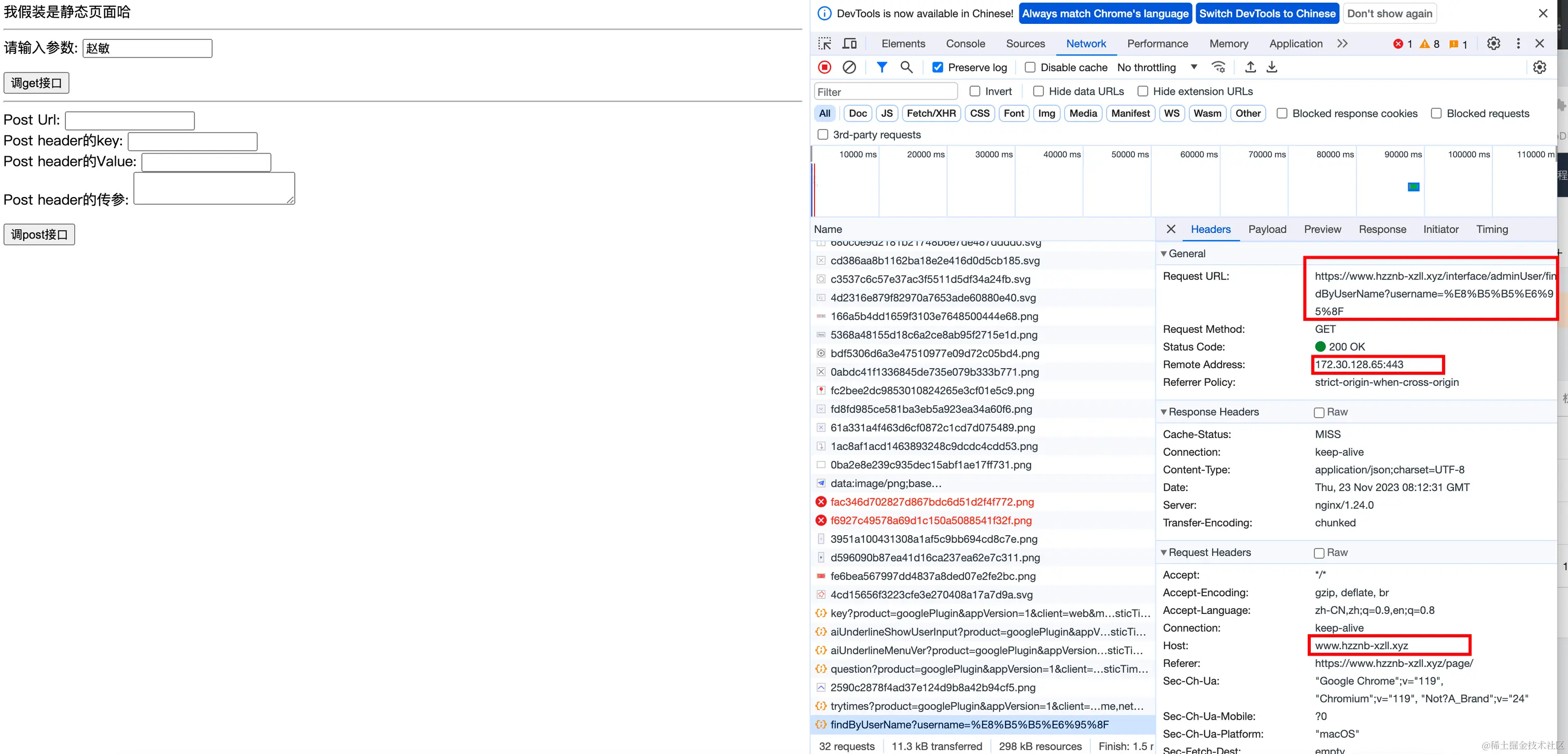Viewport: 1568px width, 754px height.
Task: Open DevTools three-dot customize menu
Action: [x=1518, y=44]
